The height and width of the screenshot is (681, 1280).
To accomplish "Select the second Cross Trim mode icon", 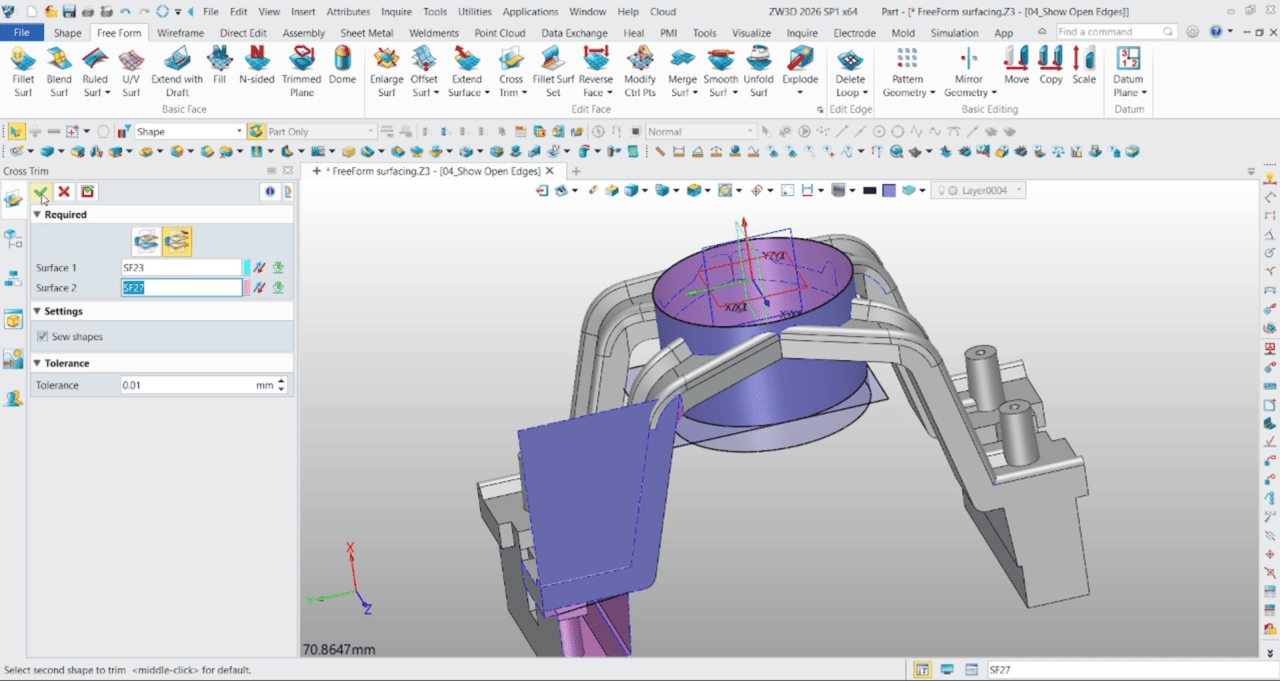I will coord(177,241).
